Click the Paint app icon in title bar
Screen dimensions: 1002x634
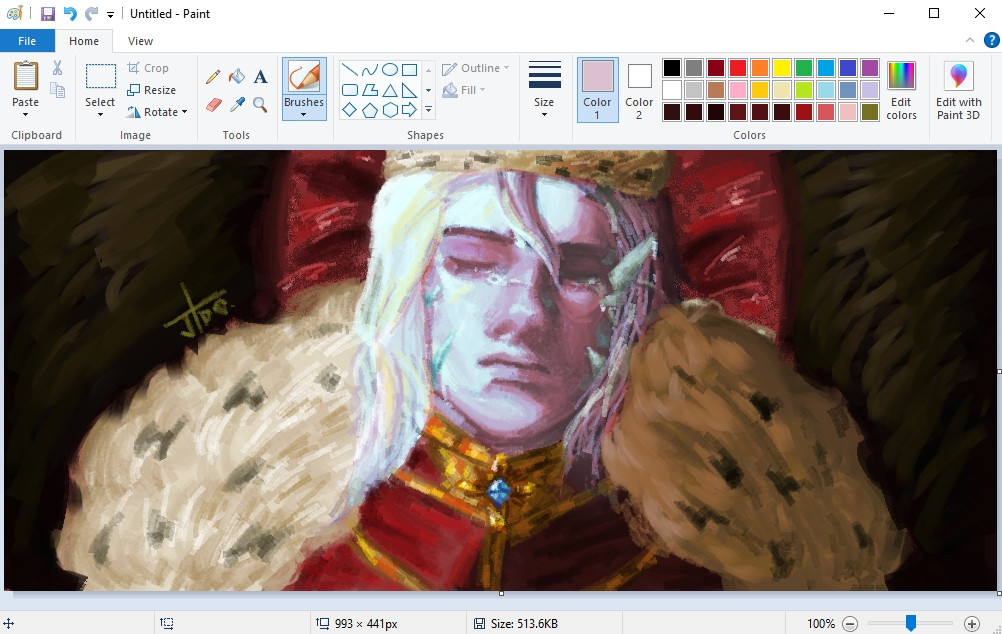click(15, 13)
